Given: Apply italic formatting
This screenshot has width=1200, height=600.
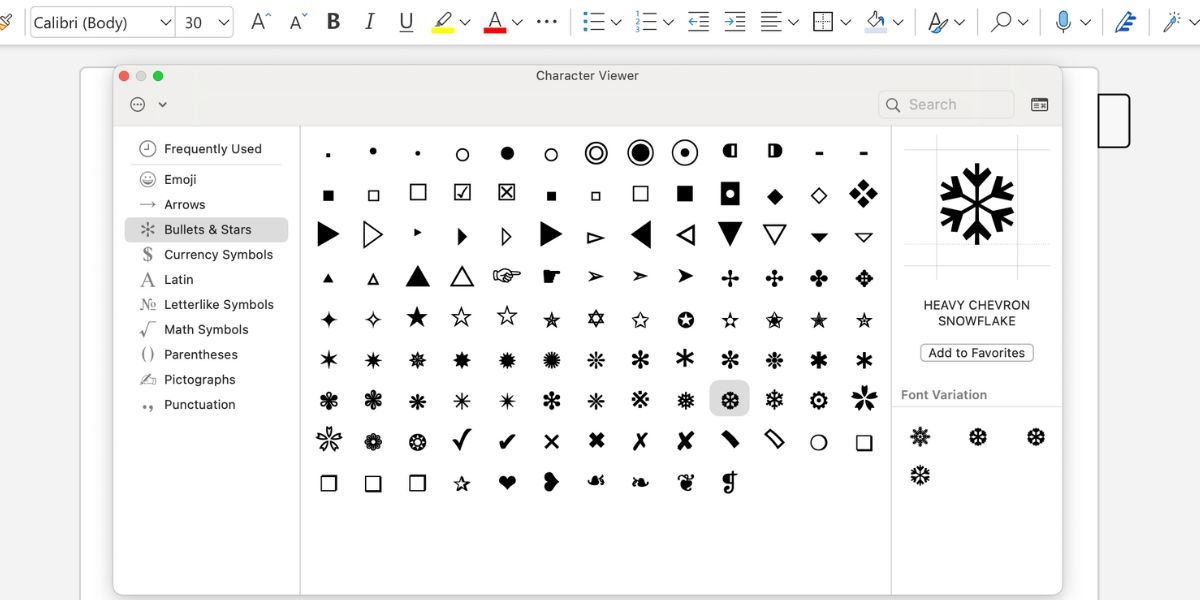Looking at the screenshot, I should [x=370, y=22].
